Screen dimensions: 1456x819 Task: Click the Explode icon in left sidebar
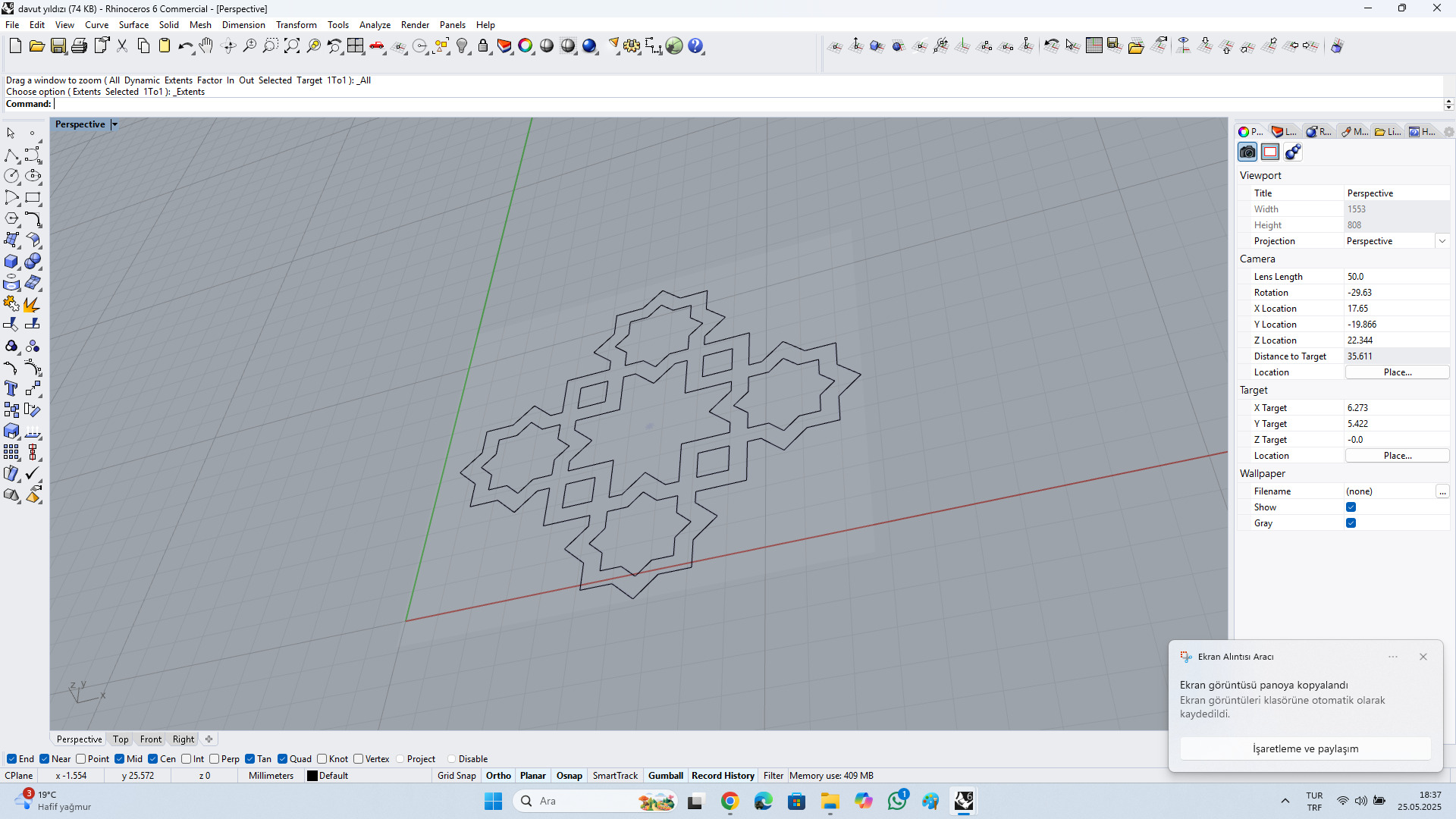[33, 304]
